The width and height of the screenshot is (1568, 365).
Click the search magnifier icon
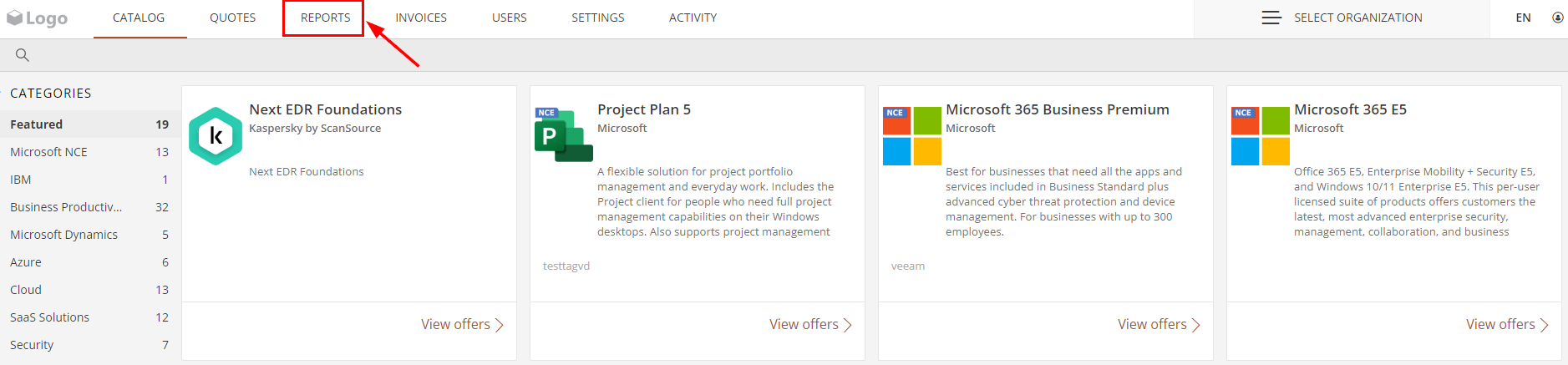[x=23, y=55]
